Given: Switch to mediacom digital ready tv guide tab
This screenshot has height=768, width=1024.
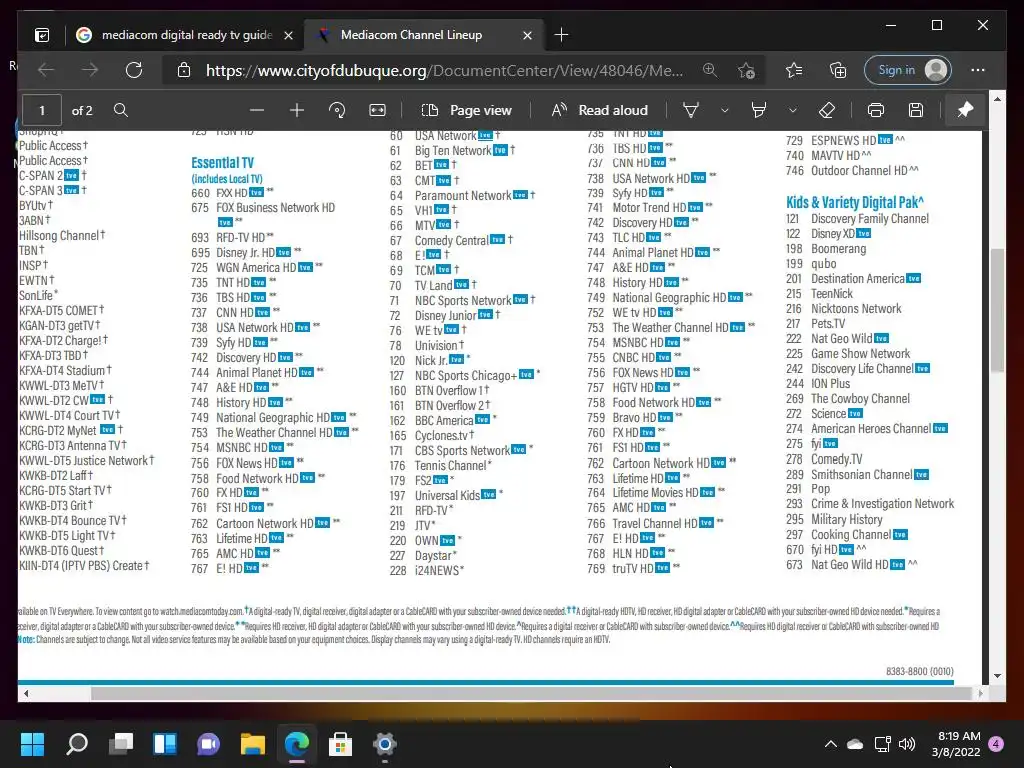Looking at the screenshot, I should click(185, 35).
